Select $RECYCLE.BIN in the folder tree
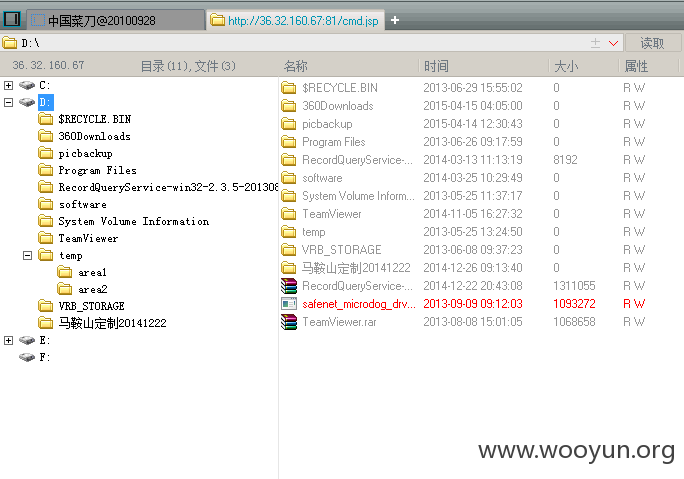 coord(94,119)
